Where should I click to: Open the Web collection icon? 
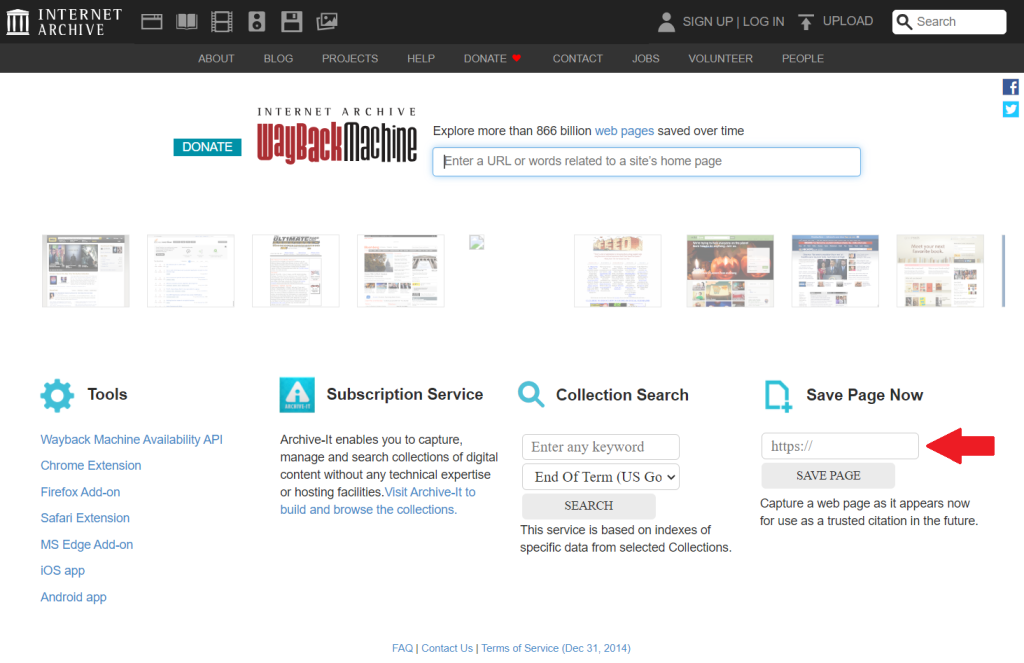pos(152,22)
